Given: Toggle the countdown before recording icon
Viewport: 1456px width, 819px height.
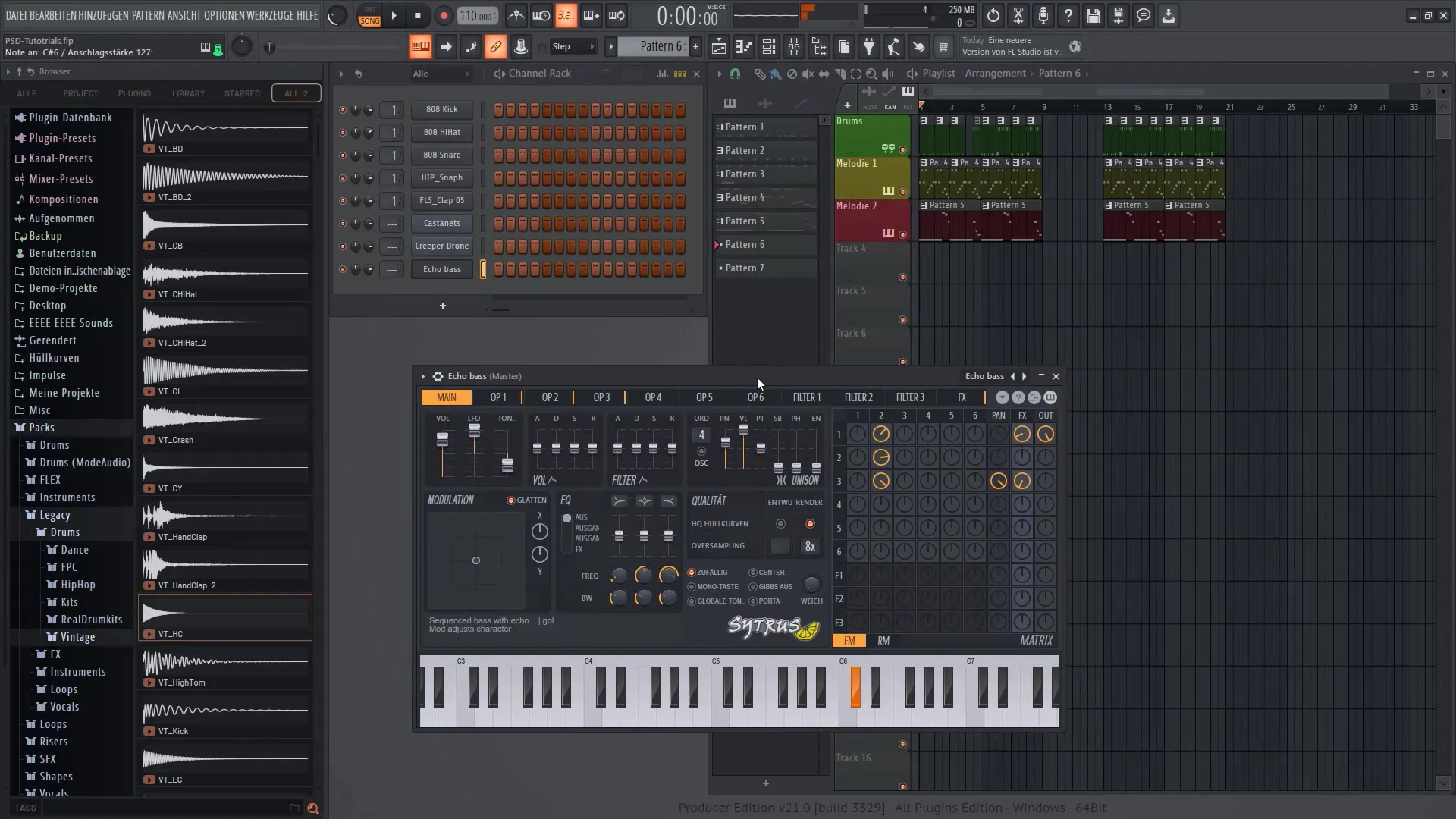Looking at the screenshot, I should [566, 15].
